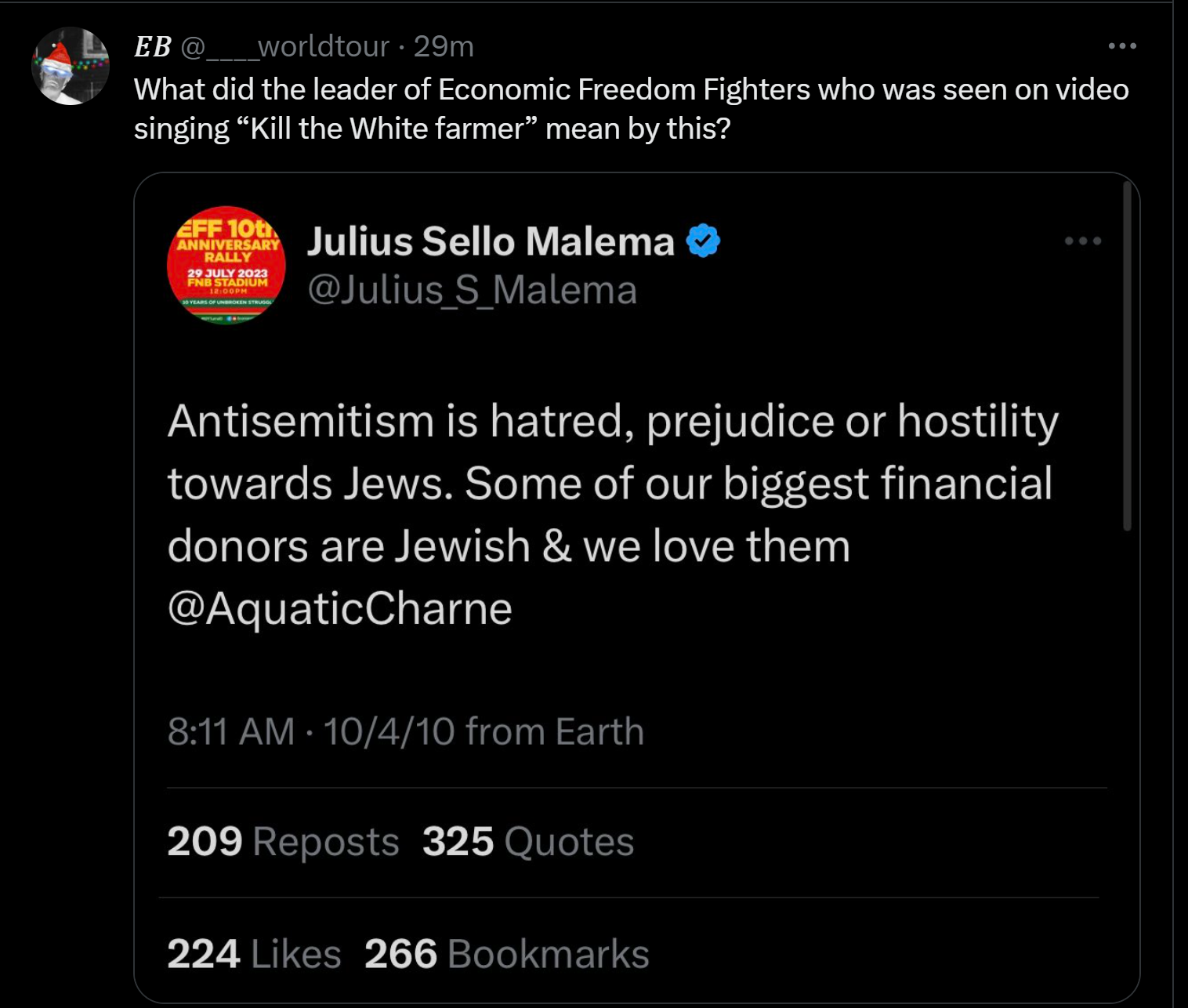The height and width of the screenshot is (1008, 1188).
Task: Click the Julius Sello Malema display name
Action: (x=491, y=241)
